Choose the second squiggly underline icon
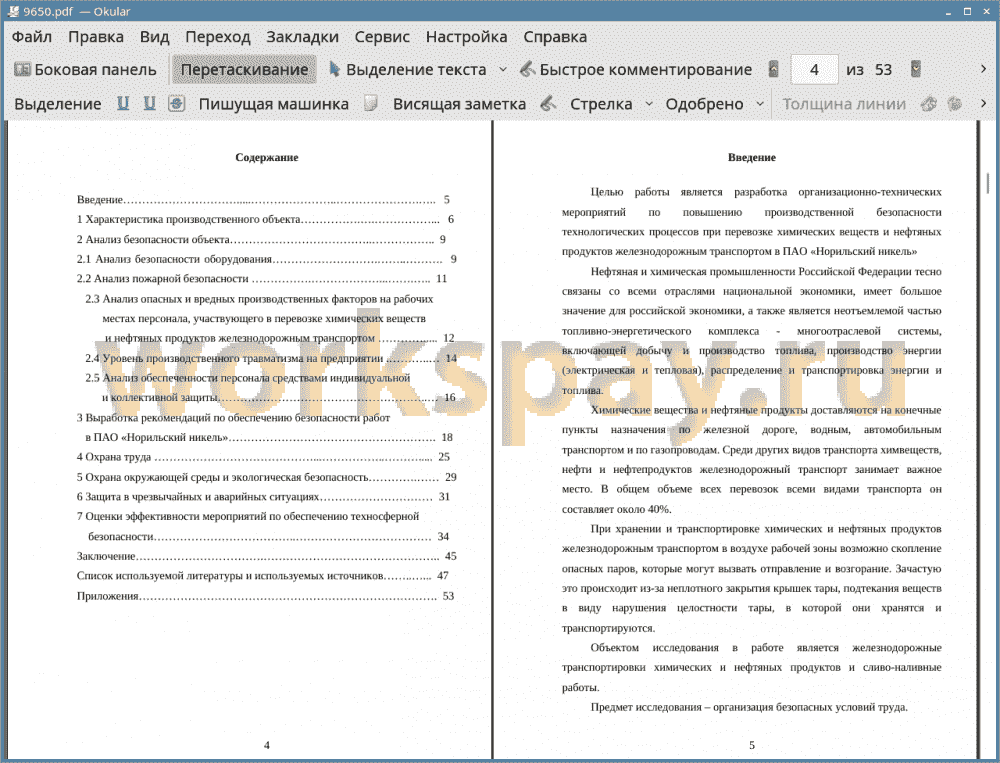The height and width of the screenshot is (763, 1000). [149, 103]
